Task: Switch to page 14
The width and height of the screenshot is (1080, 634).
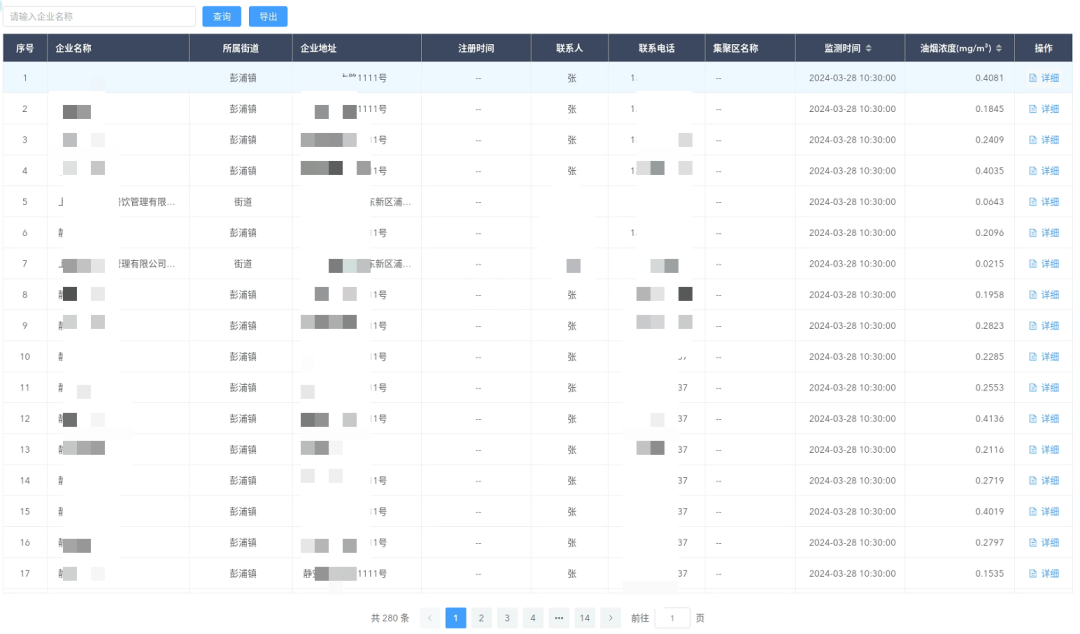Action: pyautogui.click(x=585, y=618)
